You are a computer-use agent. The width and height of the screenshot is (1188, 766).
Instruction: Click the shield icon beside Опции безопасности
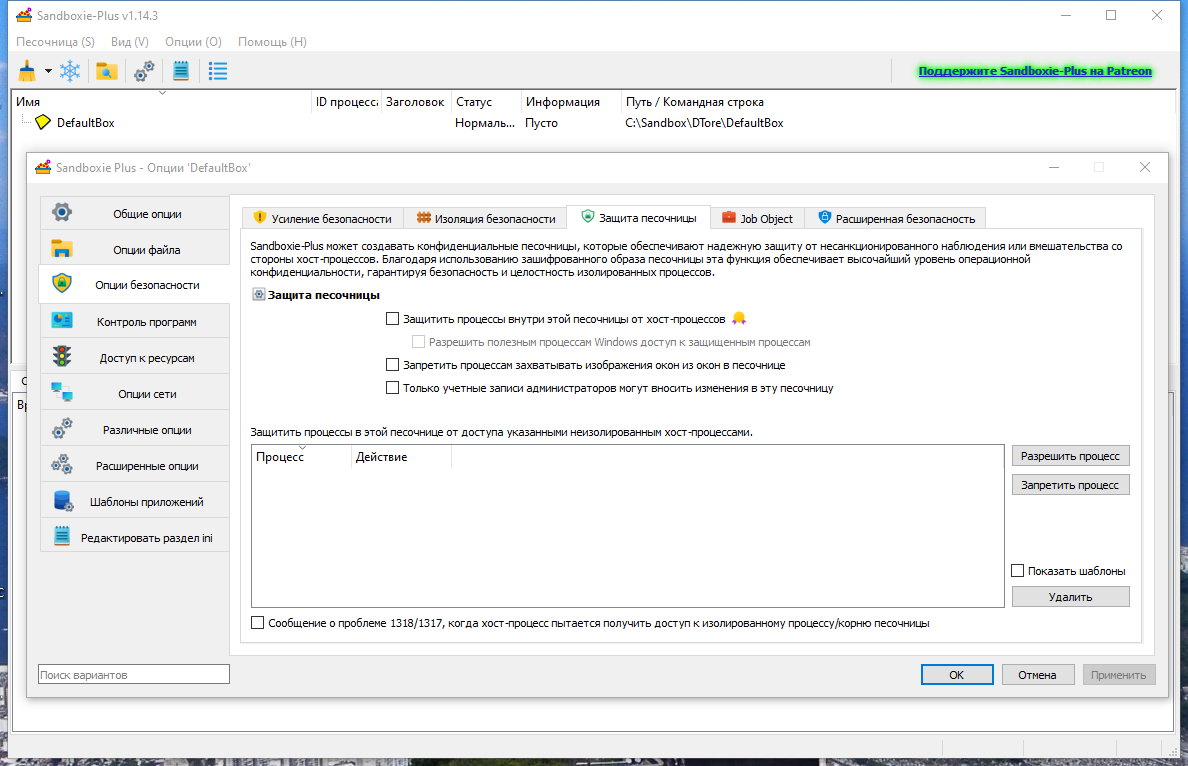[62, 283]
